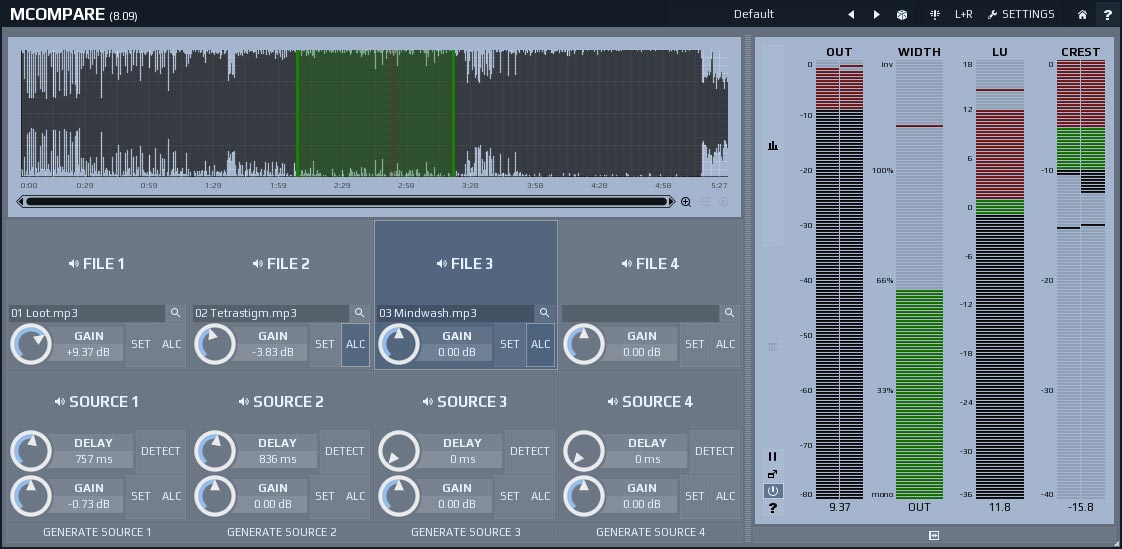Pop out the meters with the detach icon
Viewport: 1122px width, 549px height.
pos(772,474)
